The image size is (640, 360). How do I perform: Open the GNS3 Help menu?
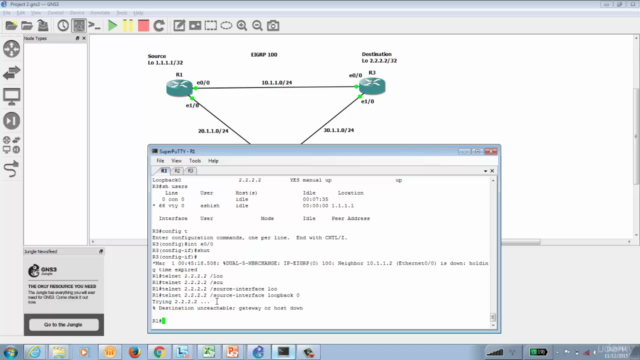(x=138, y=13)
